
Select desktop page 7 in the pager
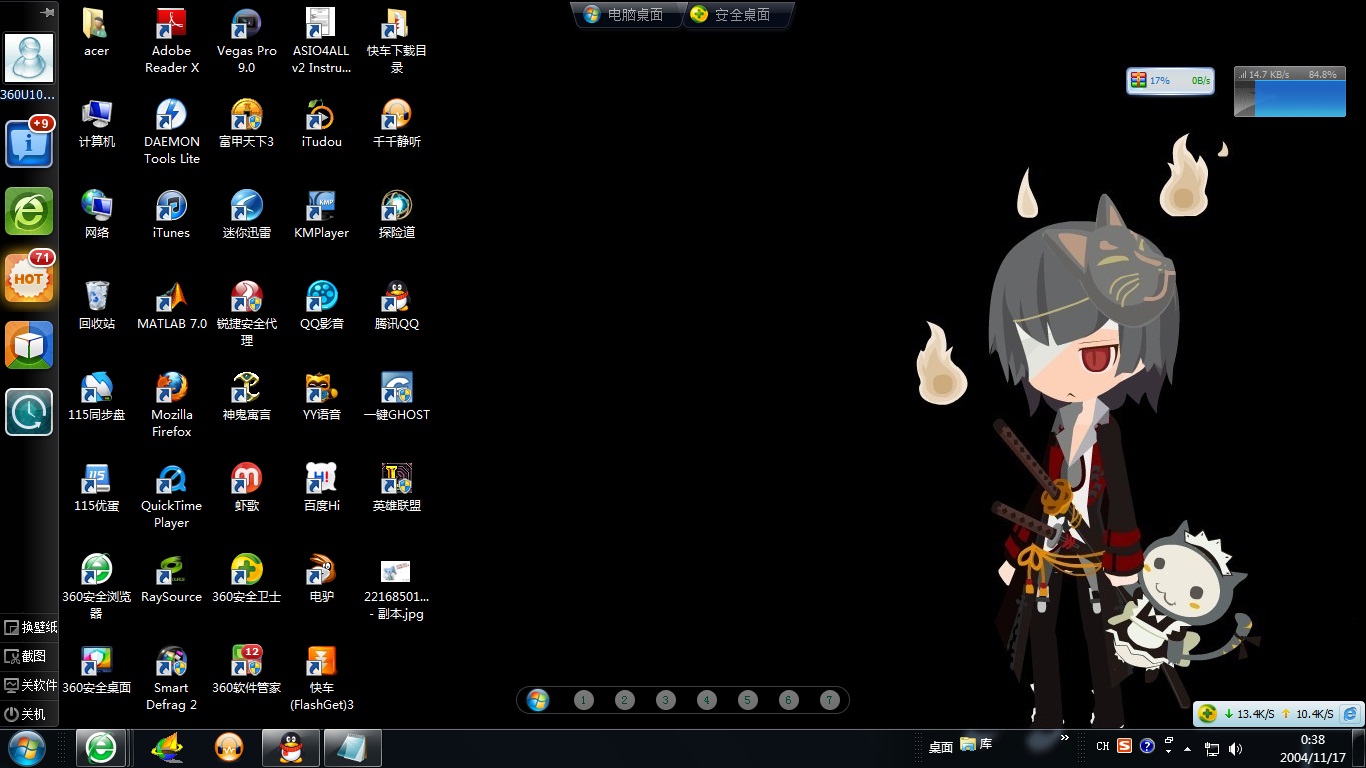point(829,700)
